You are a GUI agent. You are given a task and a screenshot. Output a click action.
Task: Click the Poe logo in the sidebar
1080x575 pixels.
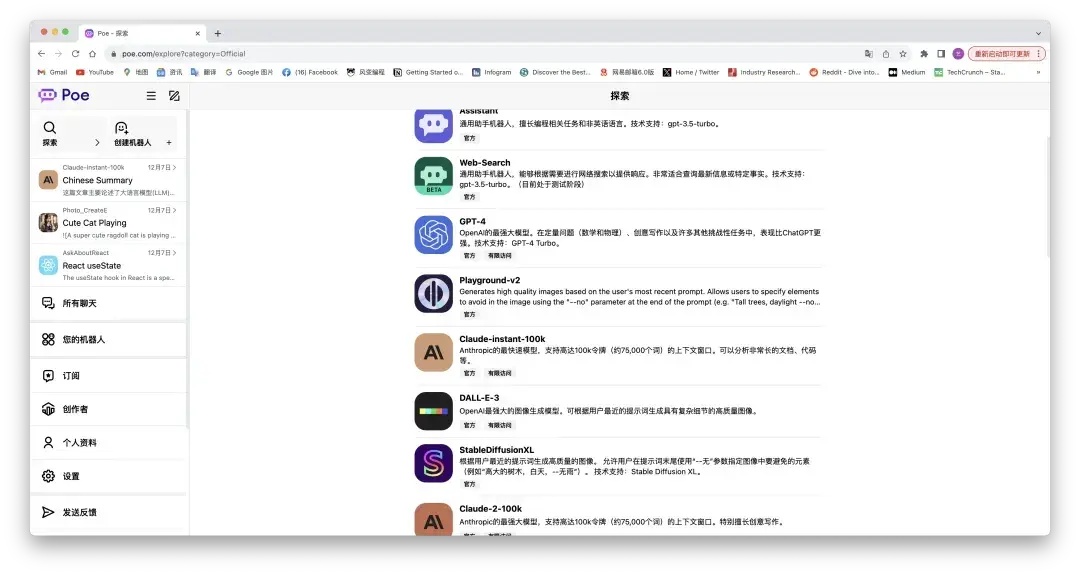[x=63, y=95]
